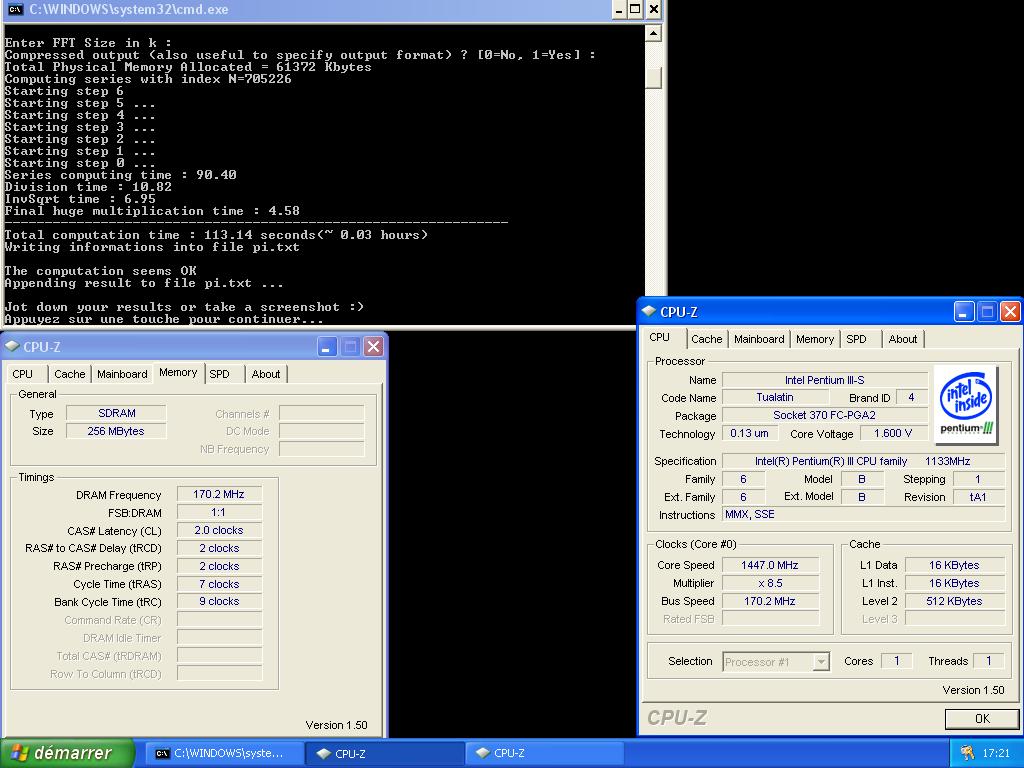Click the Package field Socket 370 FC-PGA2
Image resolution: width=1024 pixels, height=768 pixels.
click(x=825, y=415)
